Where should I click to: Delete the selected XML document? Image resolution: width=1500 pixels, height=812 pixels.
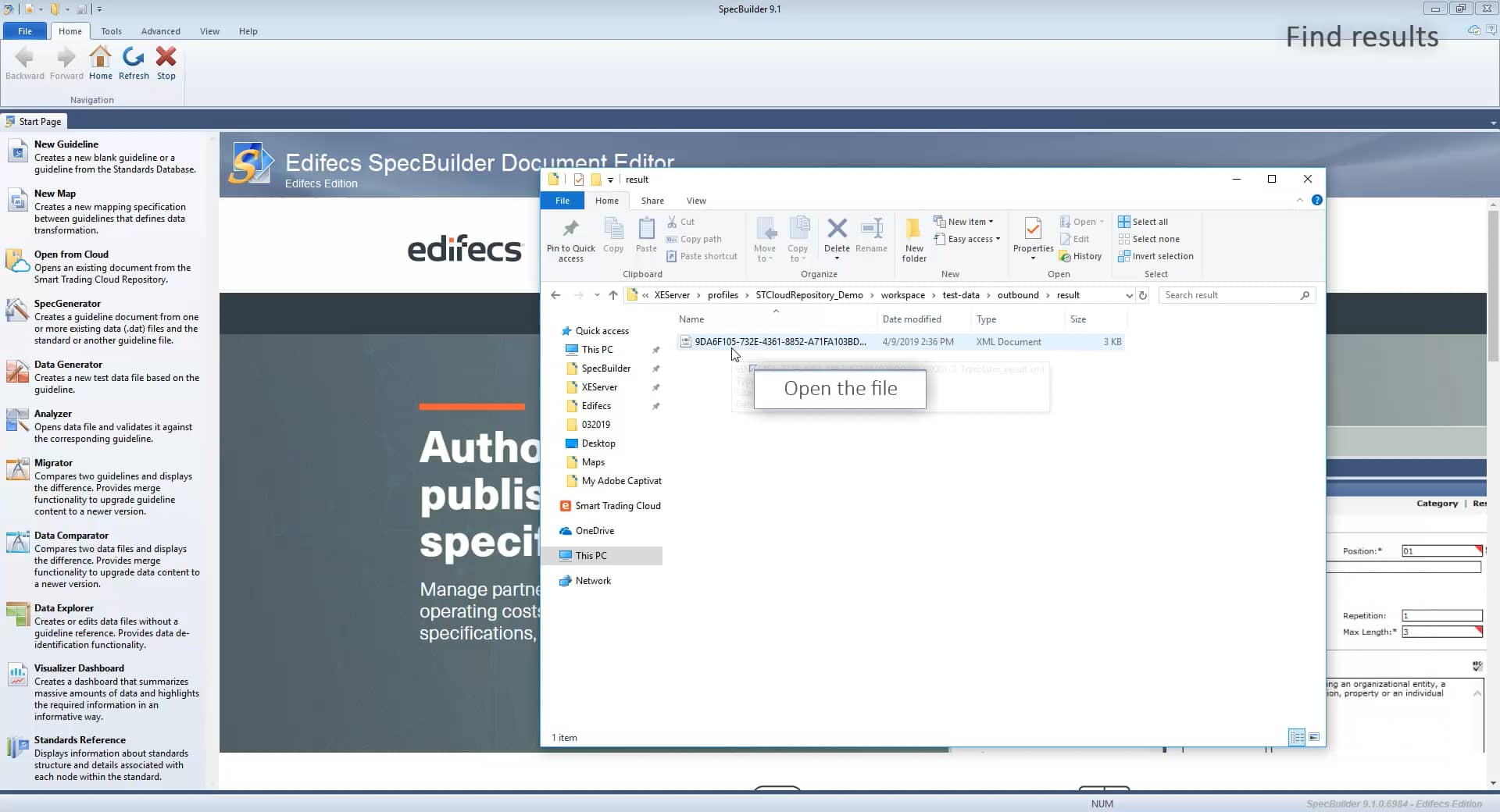[836, 238]
